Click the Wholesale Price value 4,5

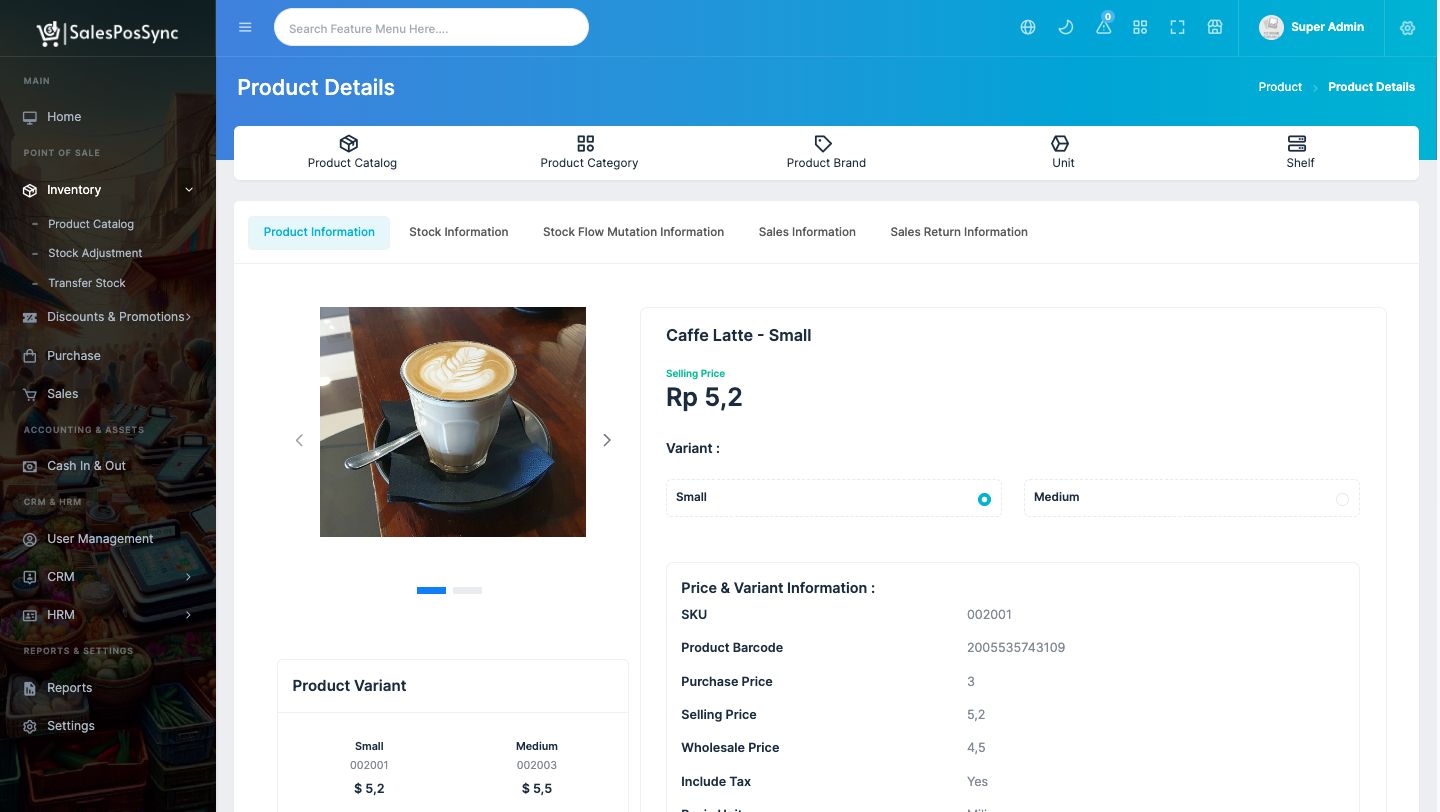976,748
